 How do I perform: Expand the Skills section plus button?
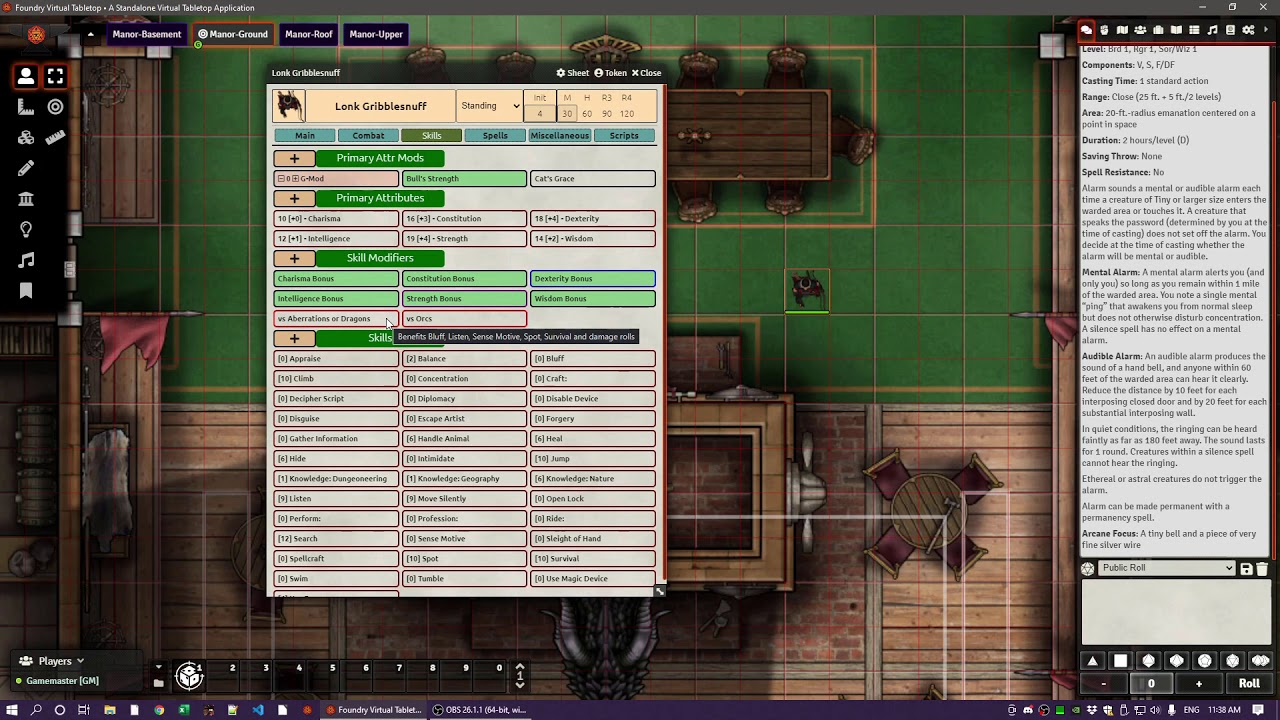294,338
